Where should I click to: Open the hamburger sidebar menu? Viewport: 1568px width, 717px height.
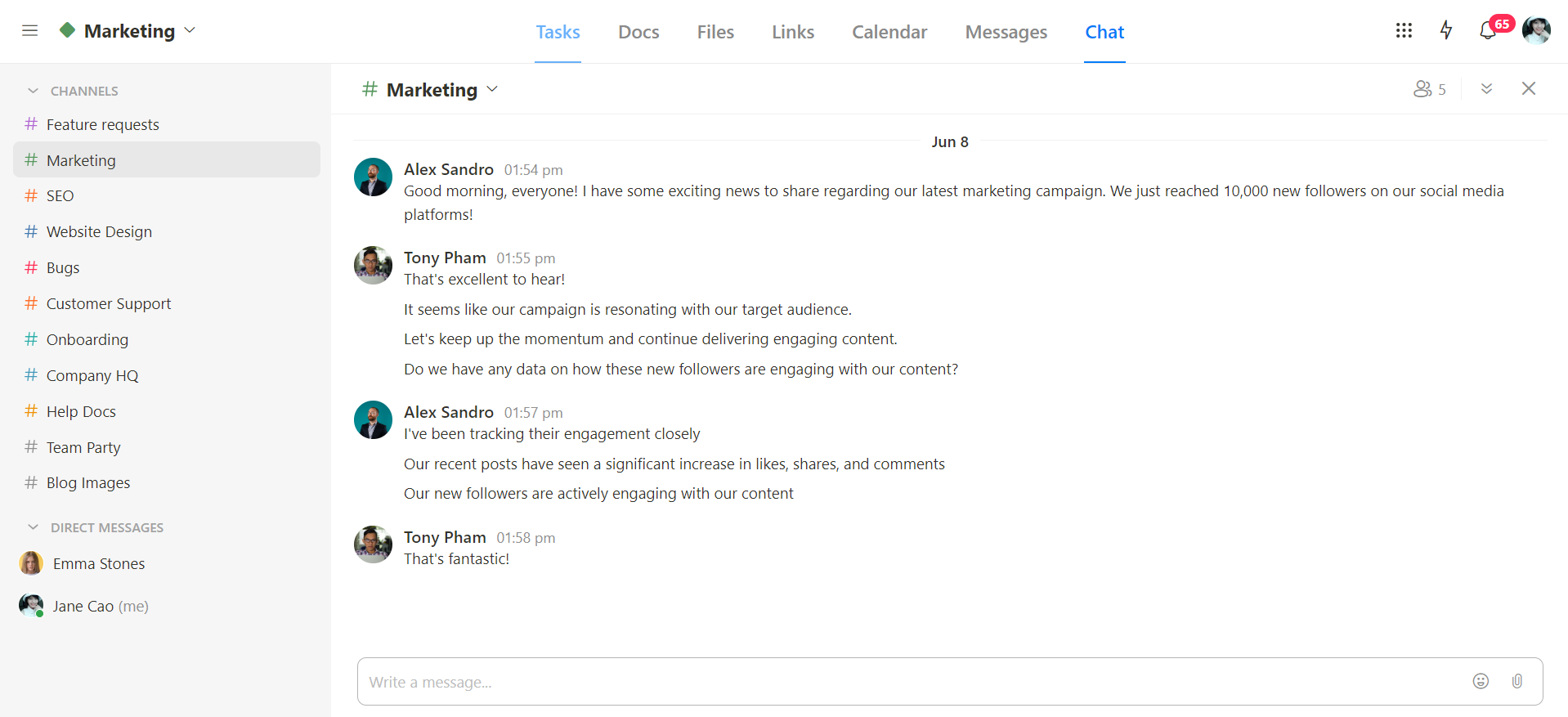click(x=29, y=30)
